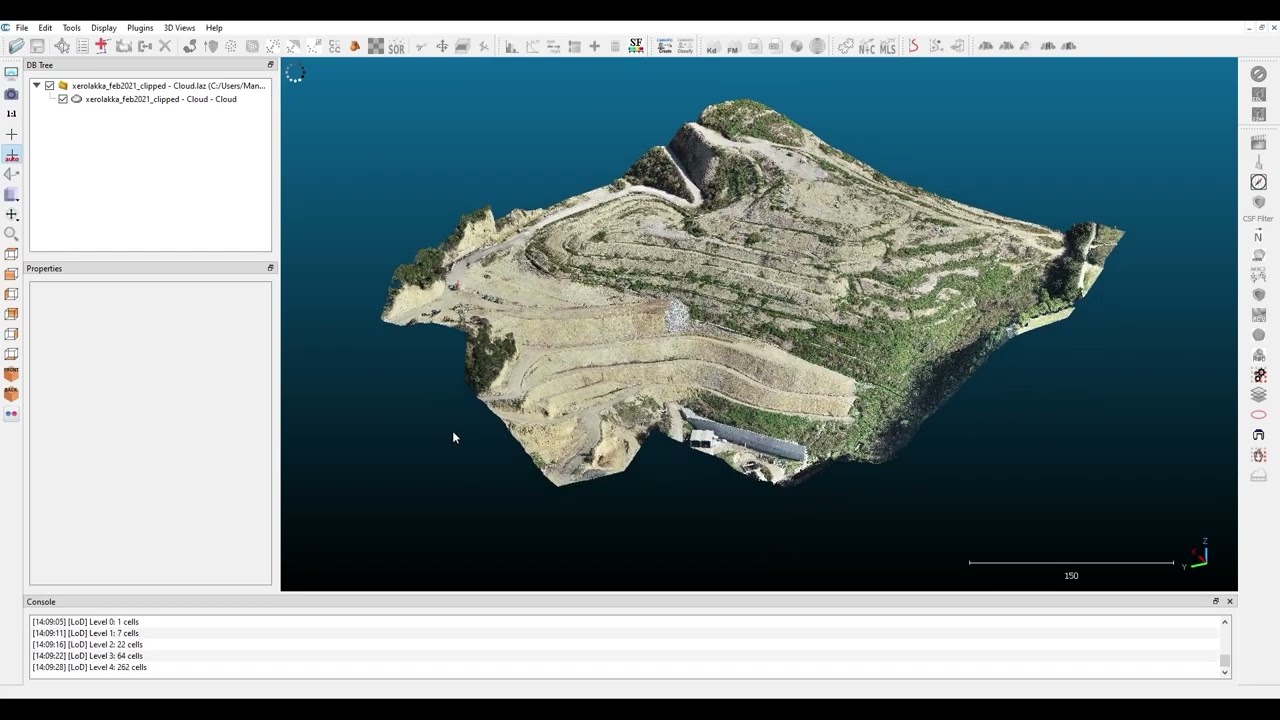The width and height of the screenshot is (1280, 720).
Task: Click the auto pick rotation center icon
Action: [11, 155]
